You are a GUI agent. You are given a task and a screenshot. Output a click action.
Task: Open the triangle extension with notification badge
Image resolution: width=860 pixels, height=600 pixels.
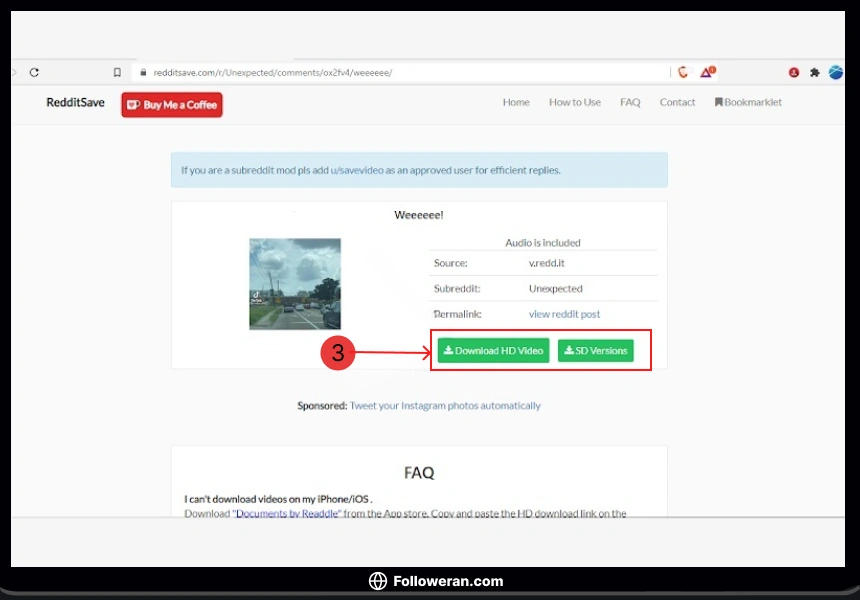tap(706, 72)
